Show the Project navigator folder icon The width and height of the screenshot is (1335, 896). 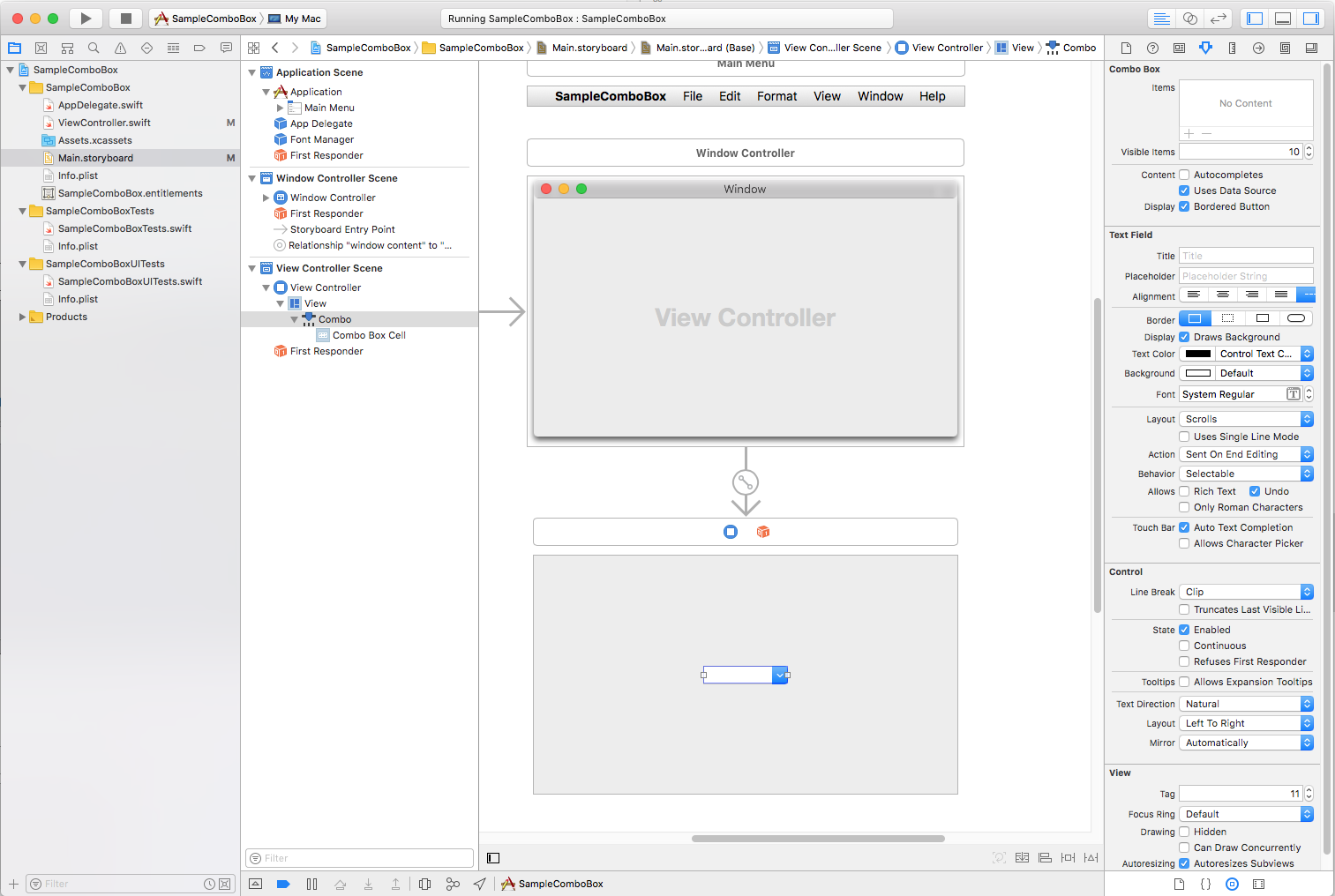click(x=14, y=49)
